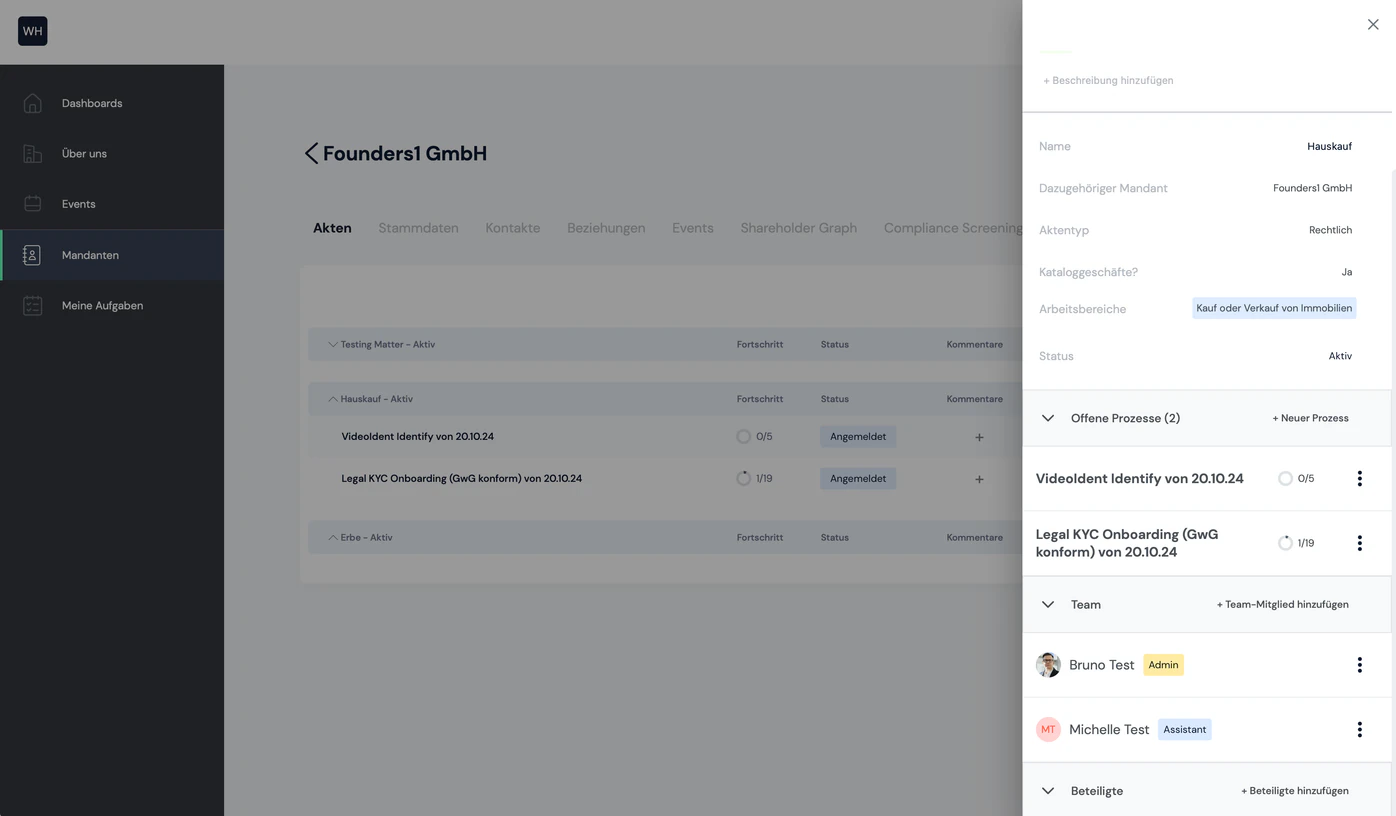Open Dashboards via the home icon
Viewport: 1396px width, 816px height.
pos(32,103)
